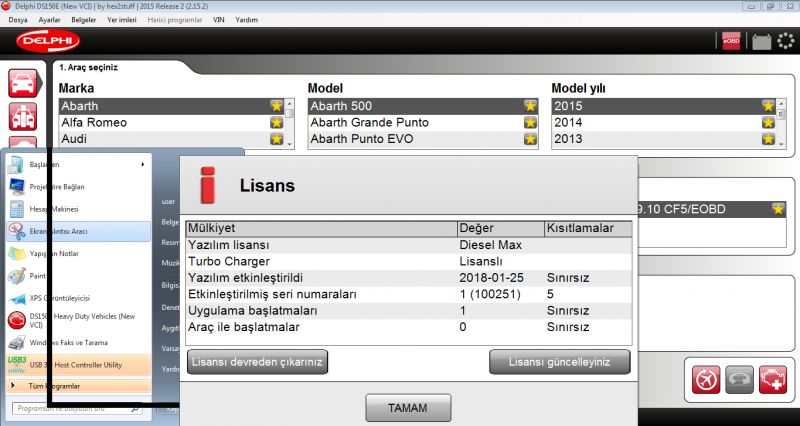
Task: Select Alfa Romeo in Marka list
Action: tap(171, 122)
